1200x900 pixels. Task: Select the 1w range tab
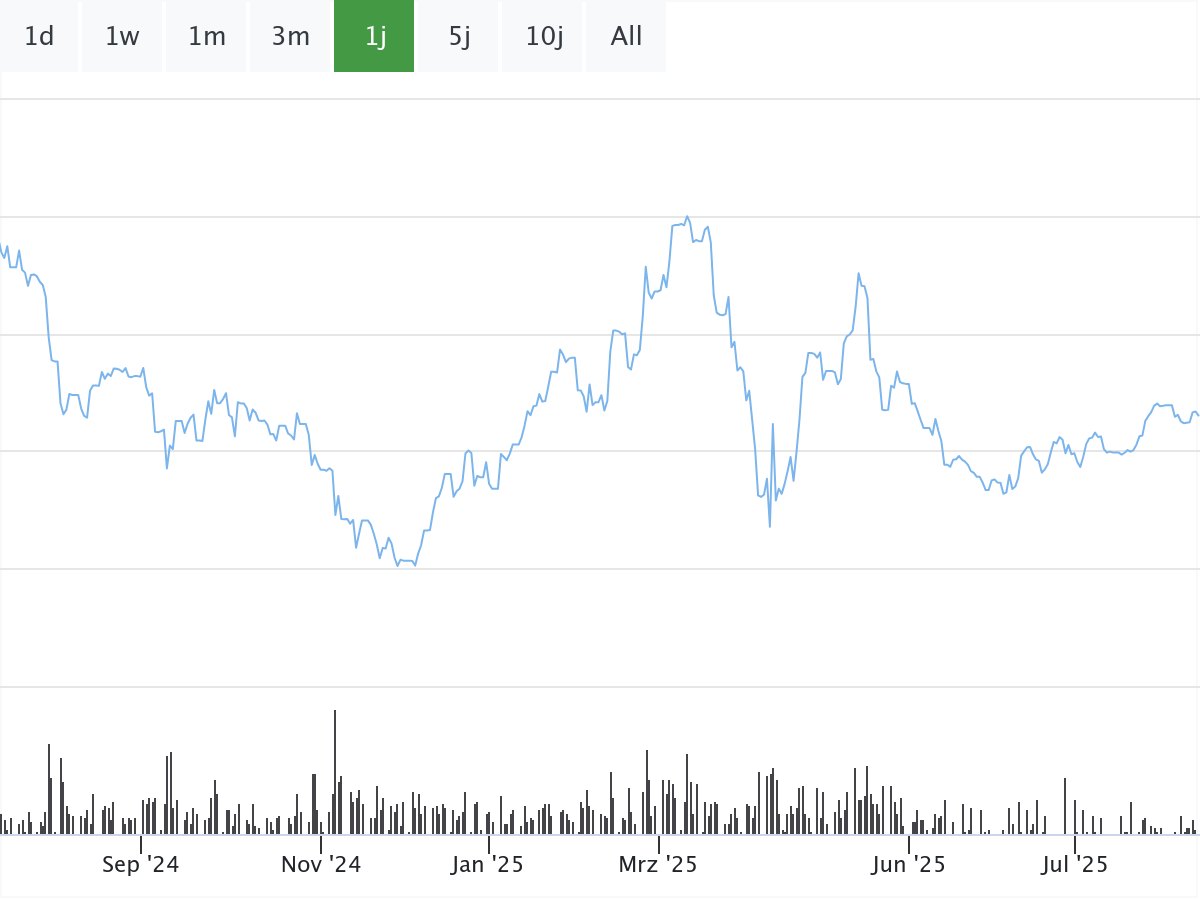tap(122, 37)
